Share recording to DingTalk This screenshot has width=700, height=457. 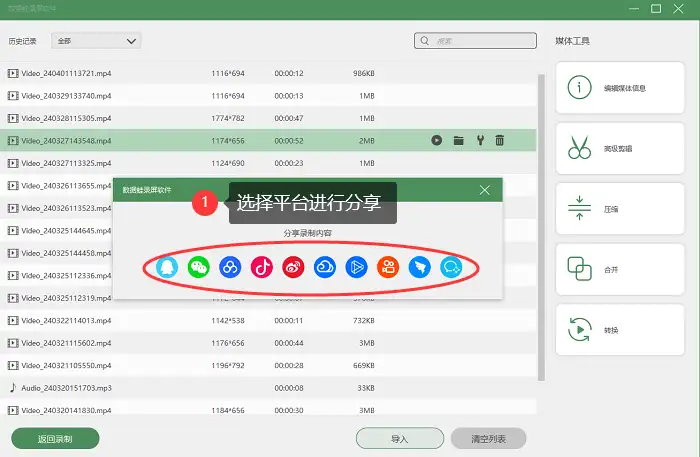pyautogui.click(x=420, y=267)
